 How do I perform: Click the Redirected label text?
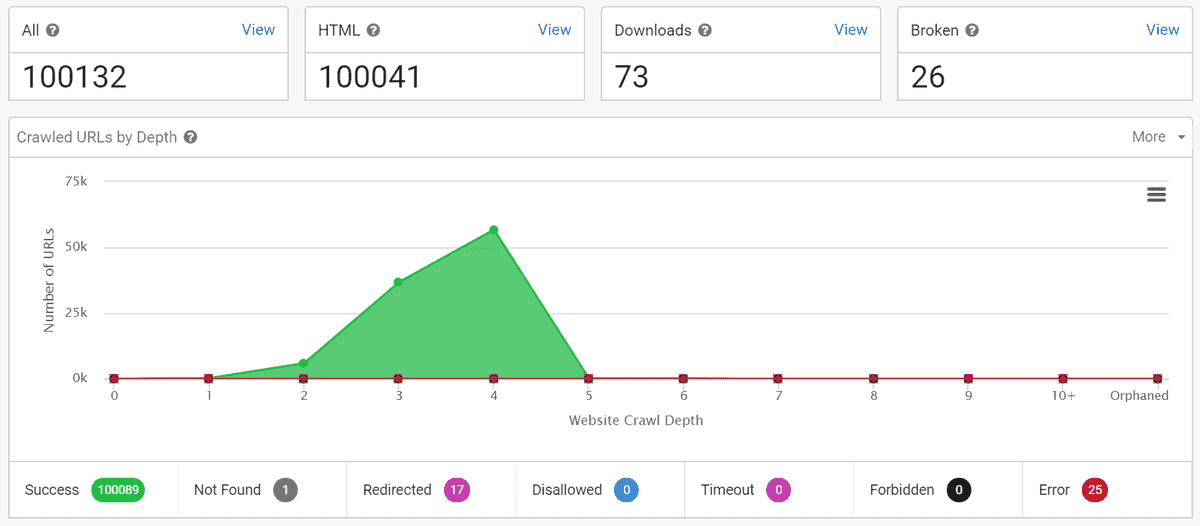tap(397, 490)
